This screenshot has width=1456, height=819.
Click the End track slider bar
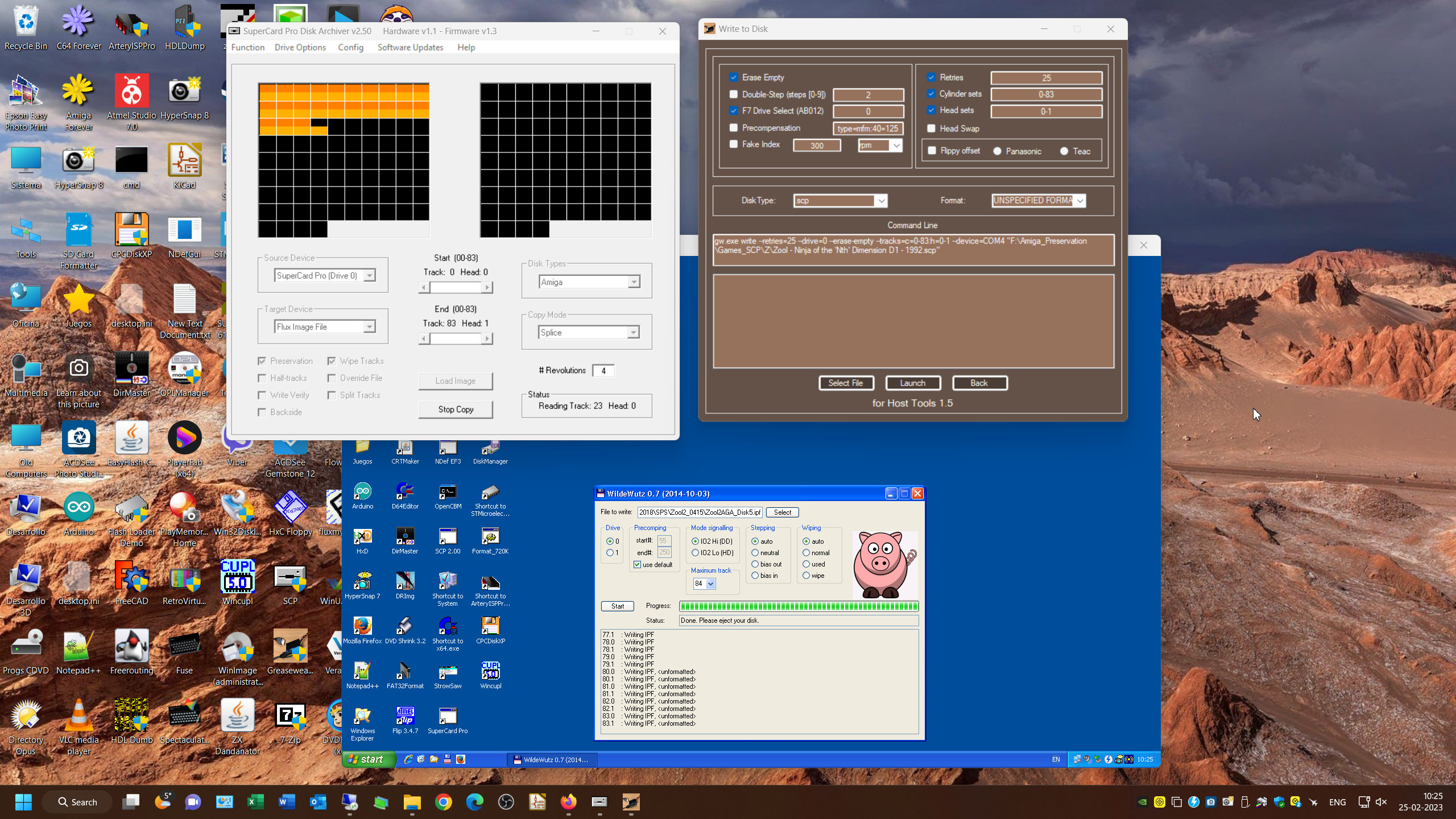click(x=456, y=339)
